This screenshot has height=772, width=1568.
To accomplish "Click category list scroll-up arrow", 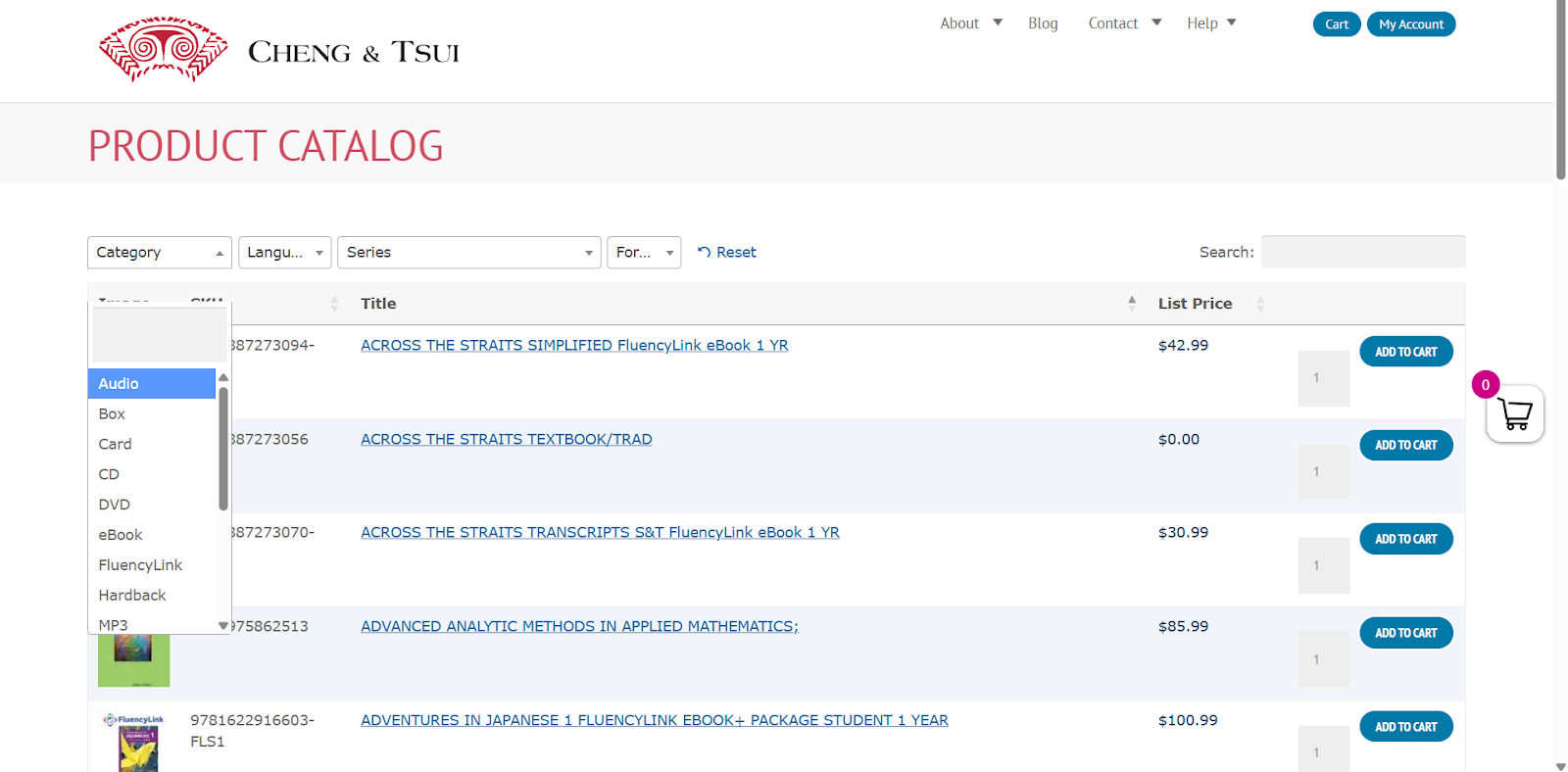I will tap(223, 377).
